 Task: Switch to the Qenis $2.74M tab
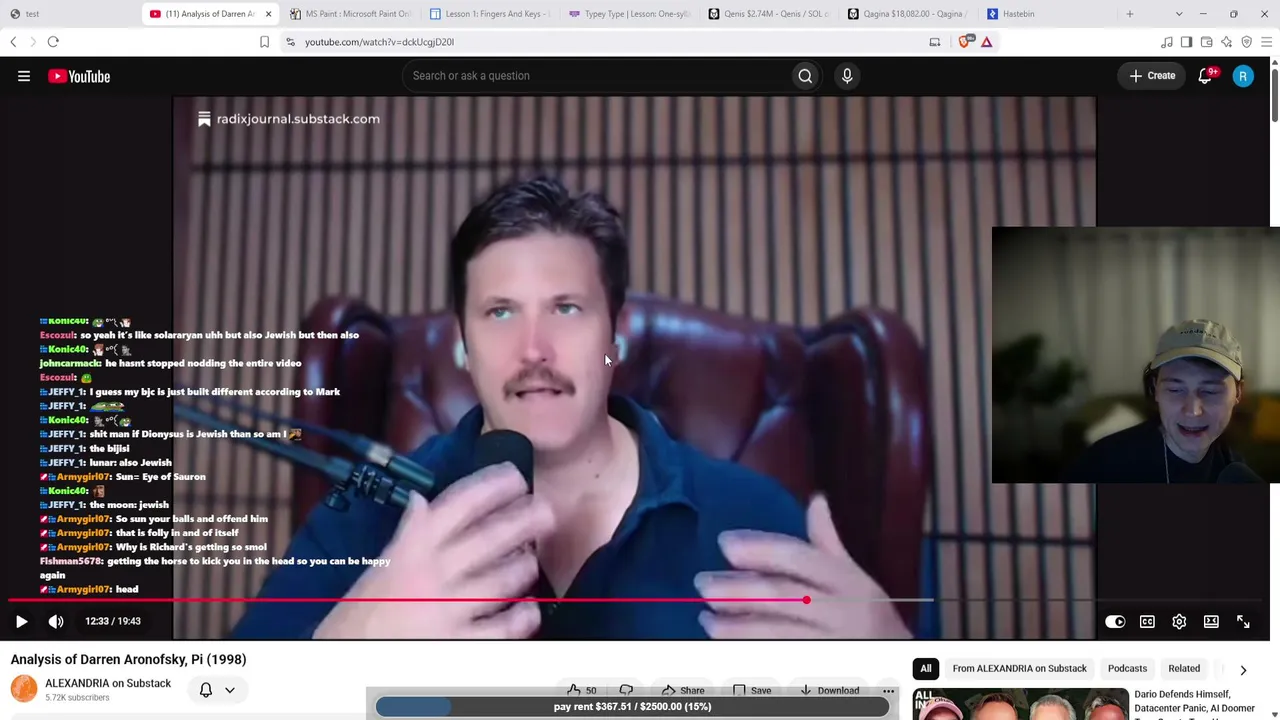click(x=769, y=14)
